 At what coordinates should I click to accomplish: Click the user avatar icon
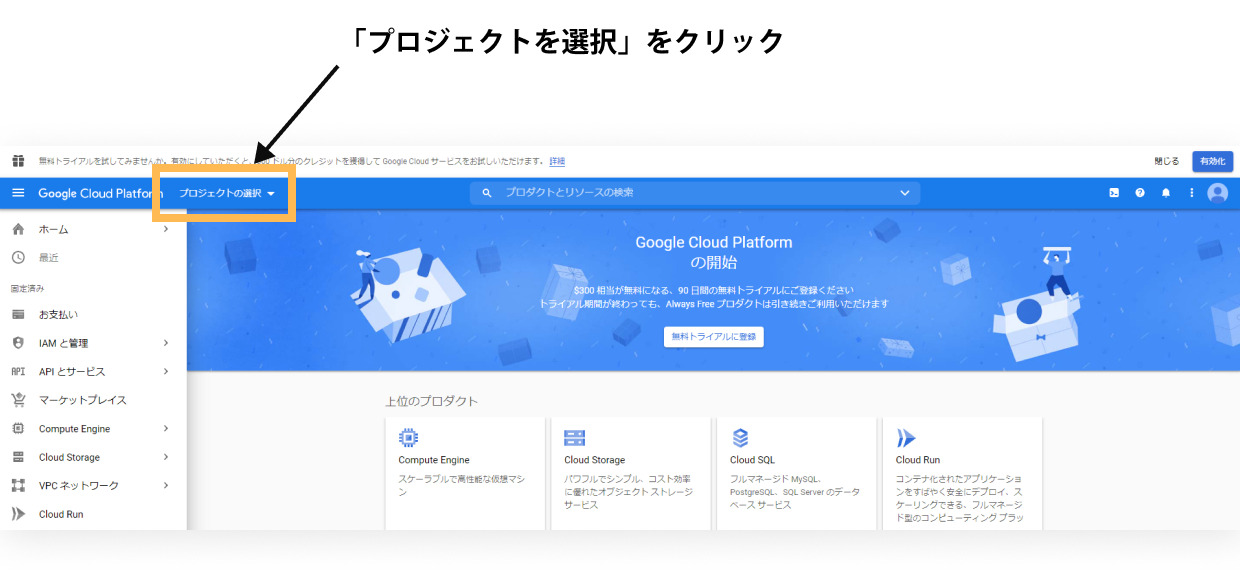click(1217, 193)
